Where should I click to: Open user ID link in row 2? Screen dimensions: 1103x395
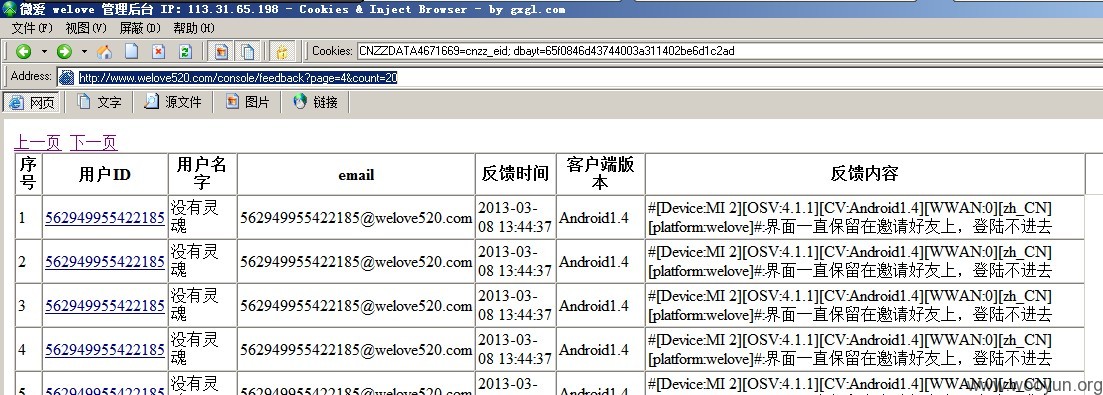pos(105,261)
